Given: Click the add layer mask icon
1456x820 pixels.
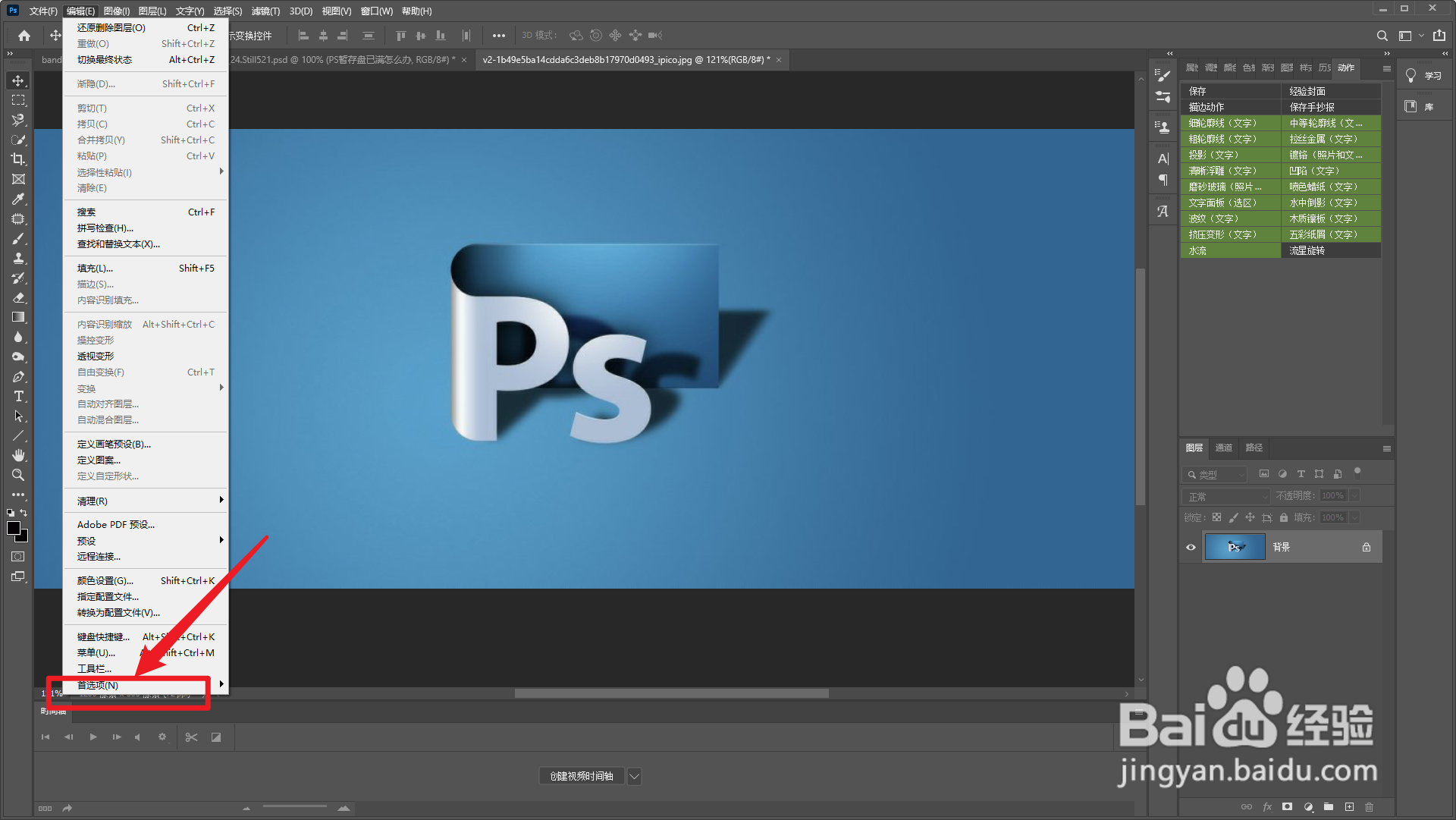Looking at the screenshot, I should point(1287,807).
